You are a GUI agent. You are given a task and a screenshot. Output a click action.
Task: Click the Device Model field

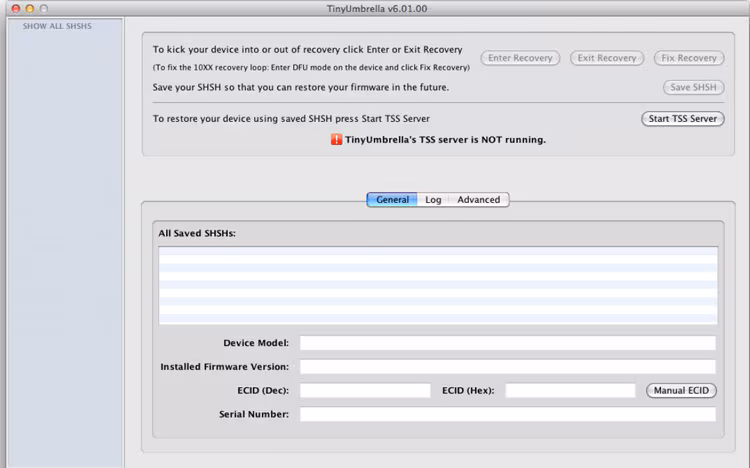point(507,343)
